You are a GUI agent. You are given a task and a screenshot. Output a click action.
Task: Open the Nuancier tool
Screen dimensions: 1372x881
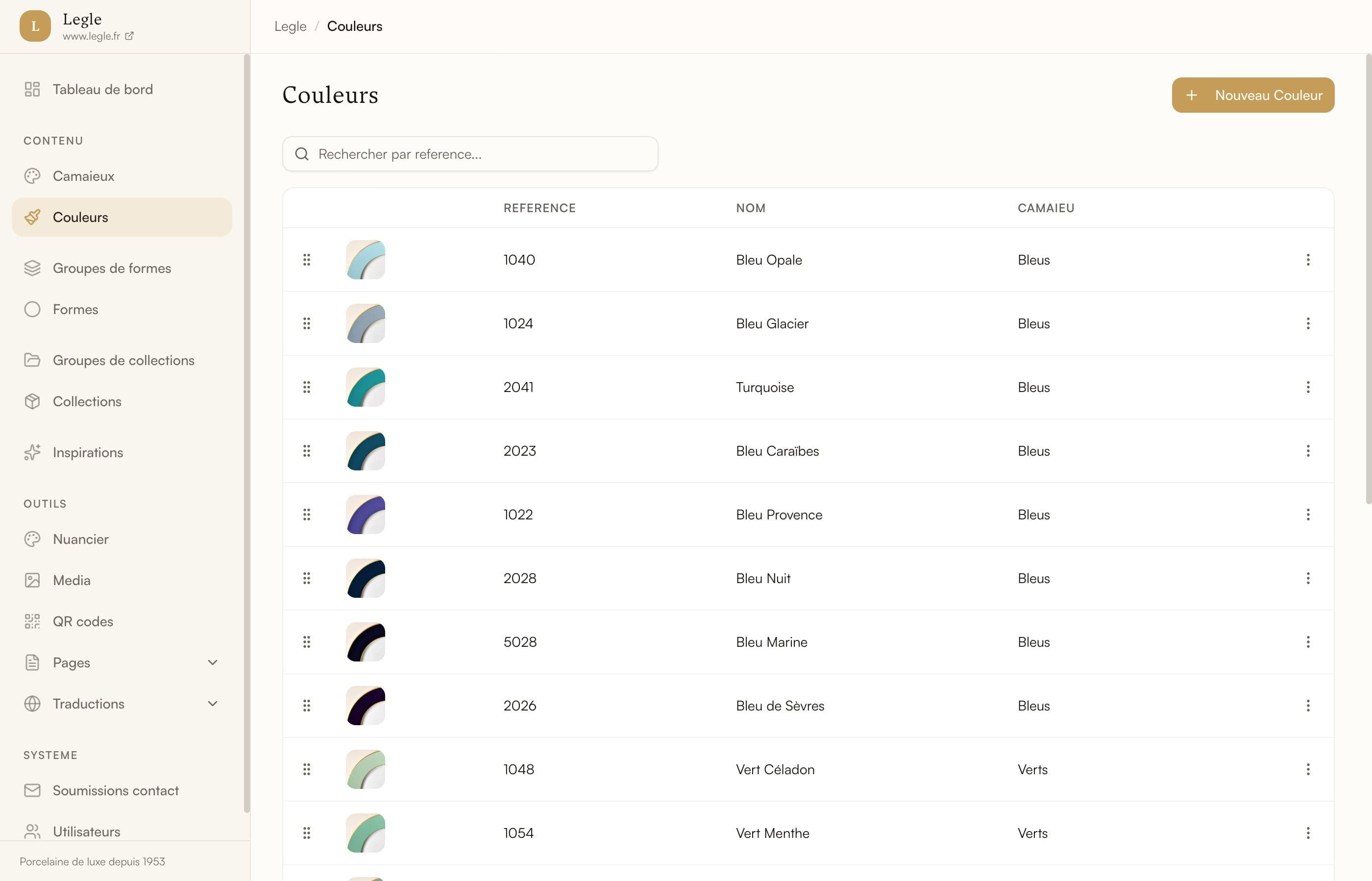click(x=122, y=539)
